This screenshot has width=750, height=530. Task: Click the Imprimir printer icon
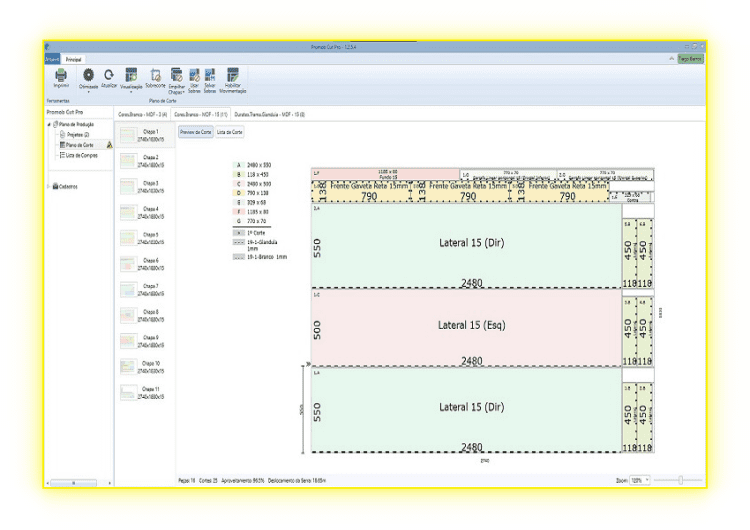[61, 77]
